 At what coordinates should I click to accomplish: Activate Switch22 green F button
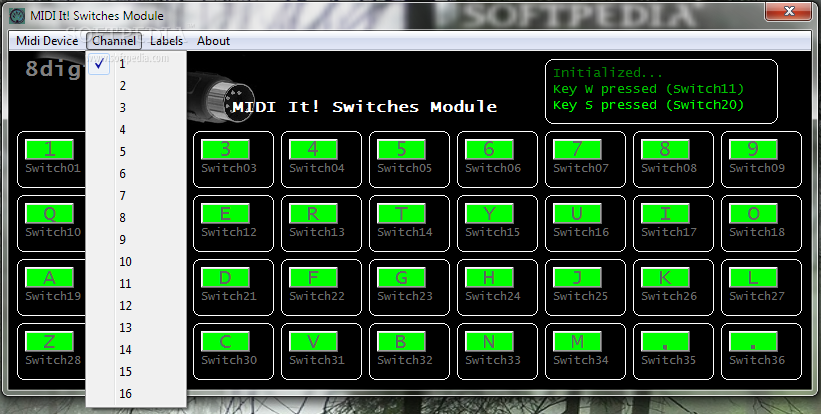[313, 277]
